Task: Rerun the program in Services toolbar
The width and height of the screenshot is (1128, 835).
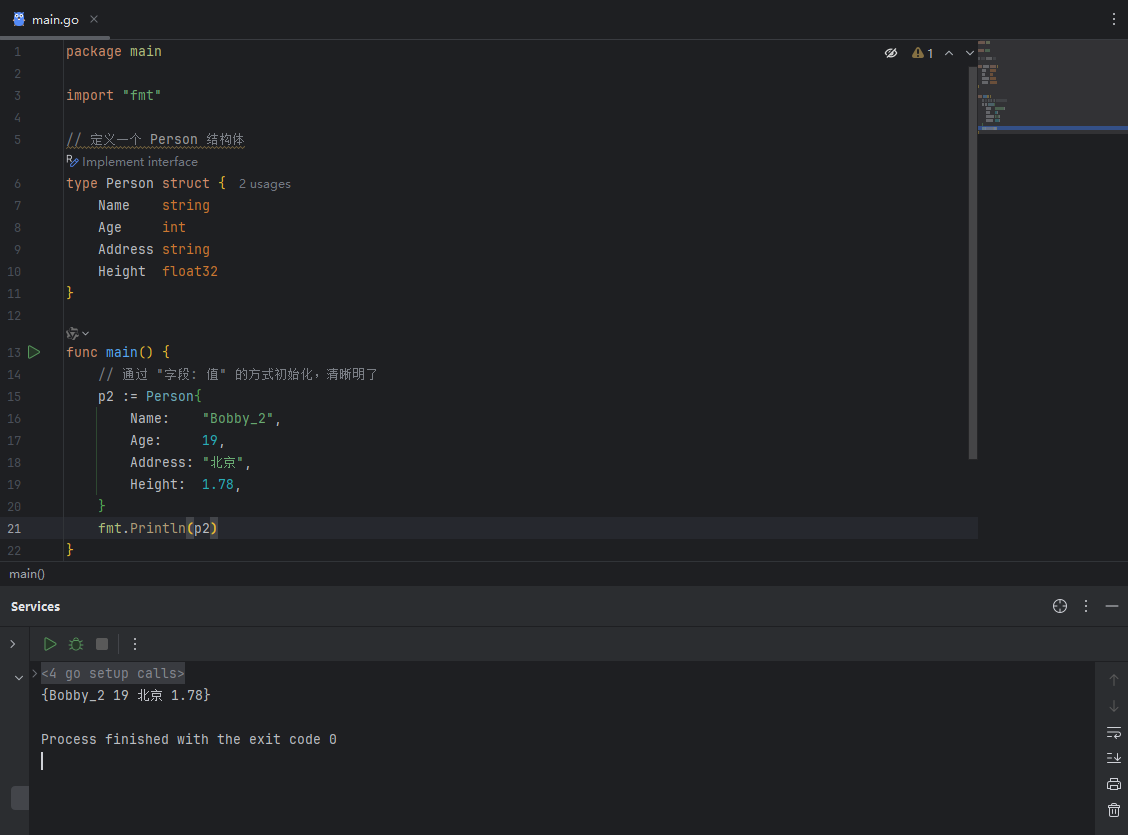Action: coord(50,644)
